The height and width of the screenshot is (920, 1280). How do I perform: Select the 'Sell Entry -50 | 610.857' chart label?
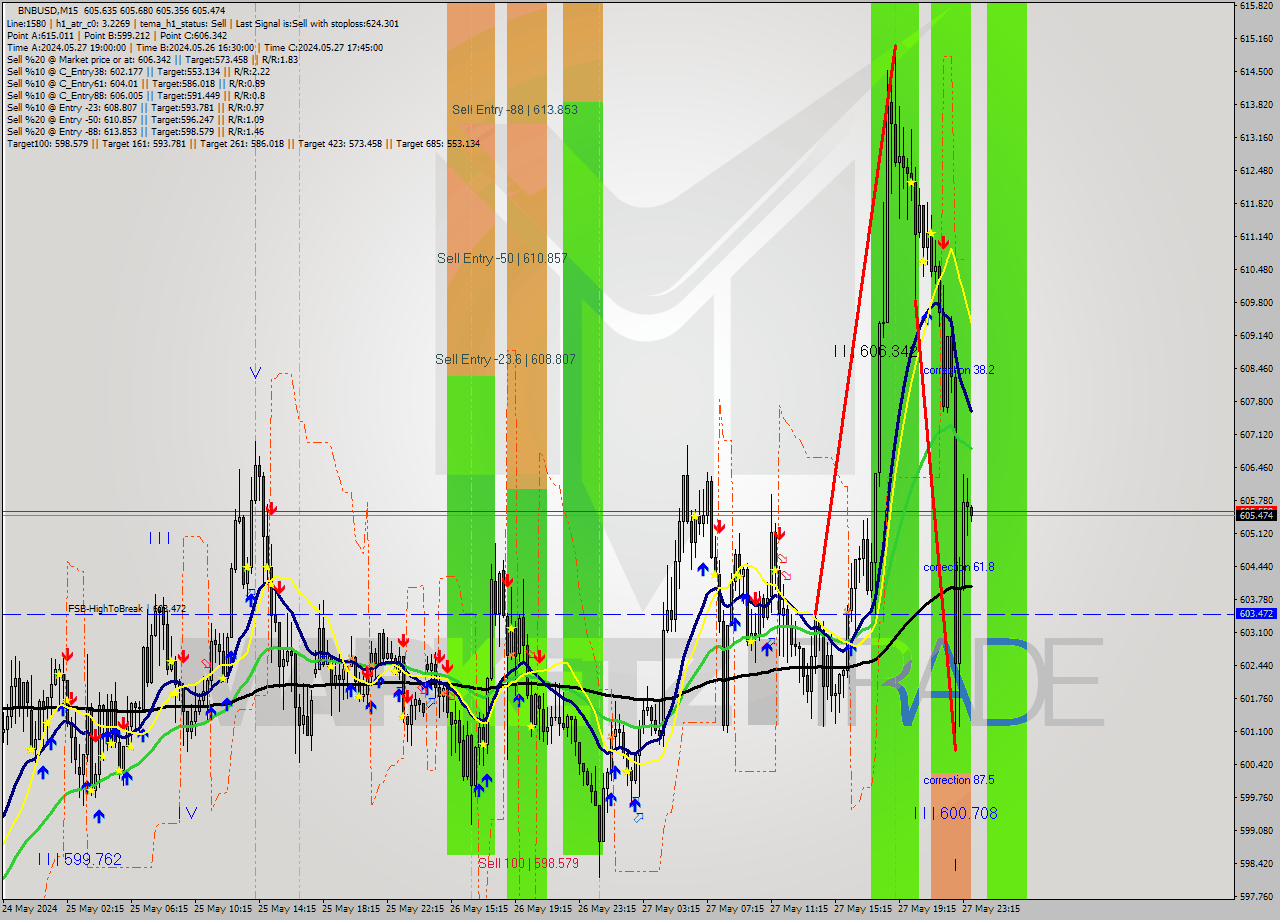click(502, 258)
